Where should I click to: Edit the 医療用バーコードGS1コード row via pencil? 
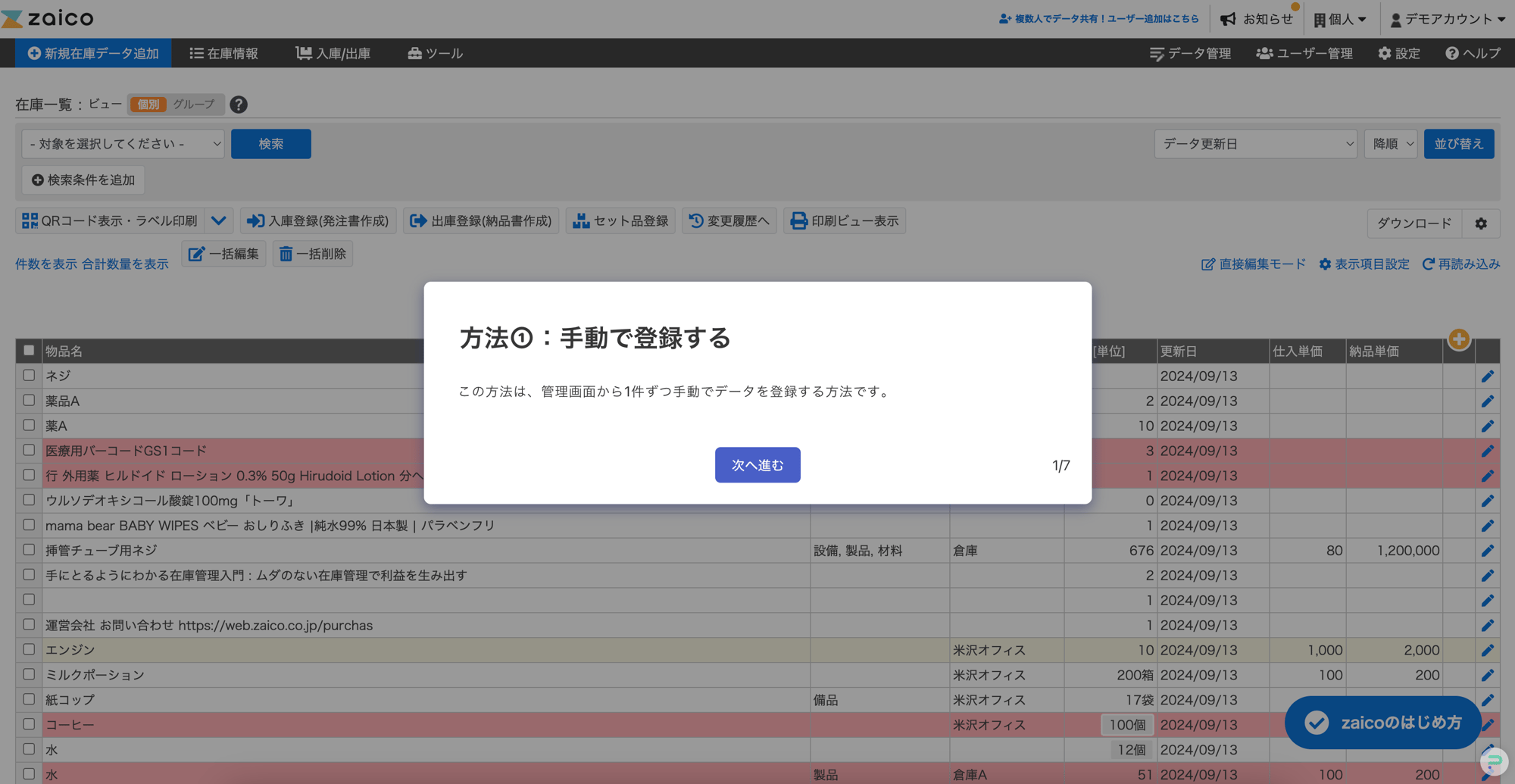1488,451
